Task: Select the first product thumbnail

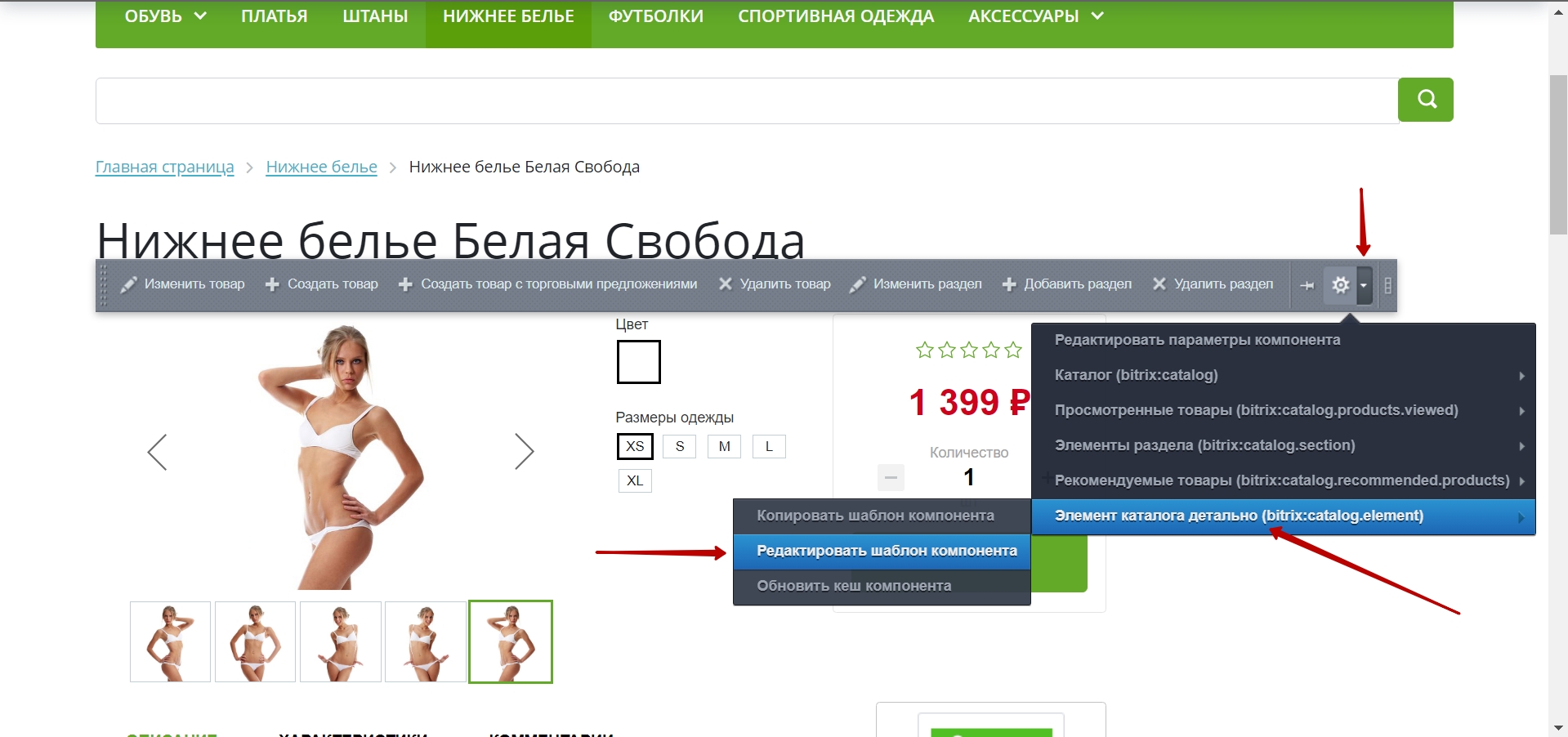Action: [x=170, y=642]
